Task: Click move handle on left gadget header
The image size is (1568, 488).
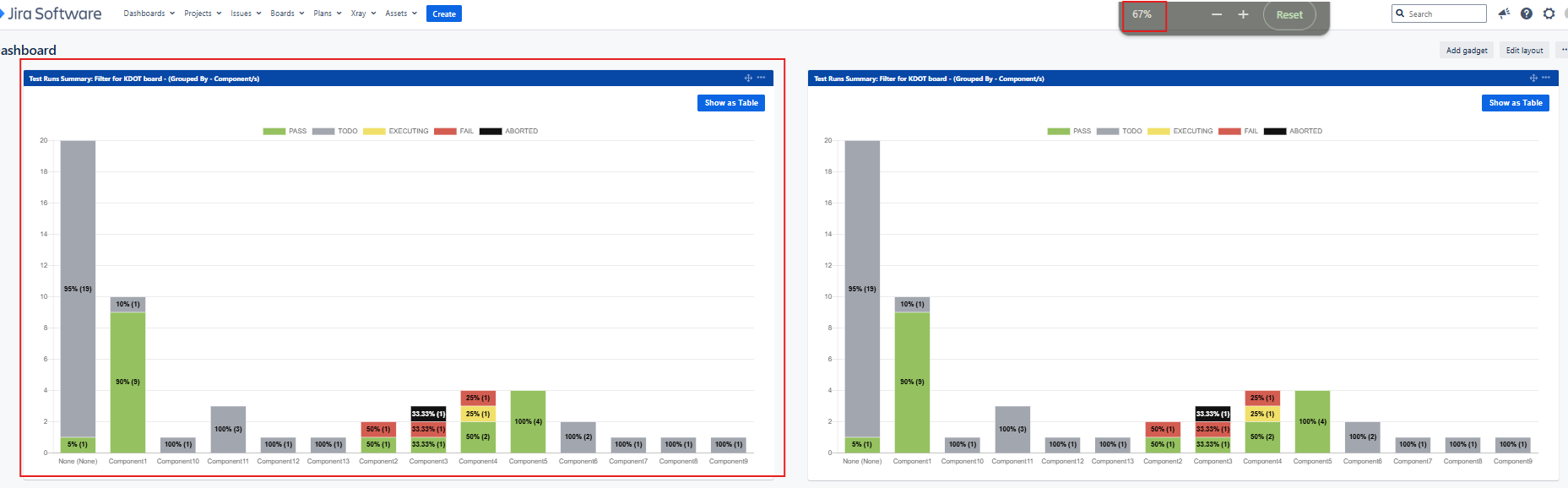Action: point(748,78)
